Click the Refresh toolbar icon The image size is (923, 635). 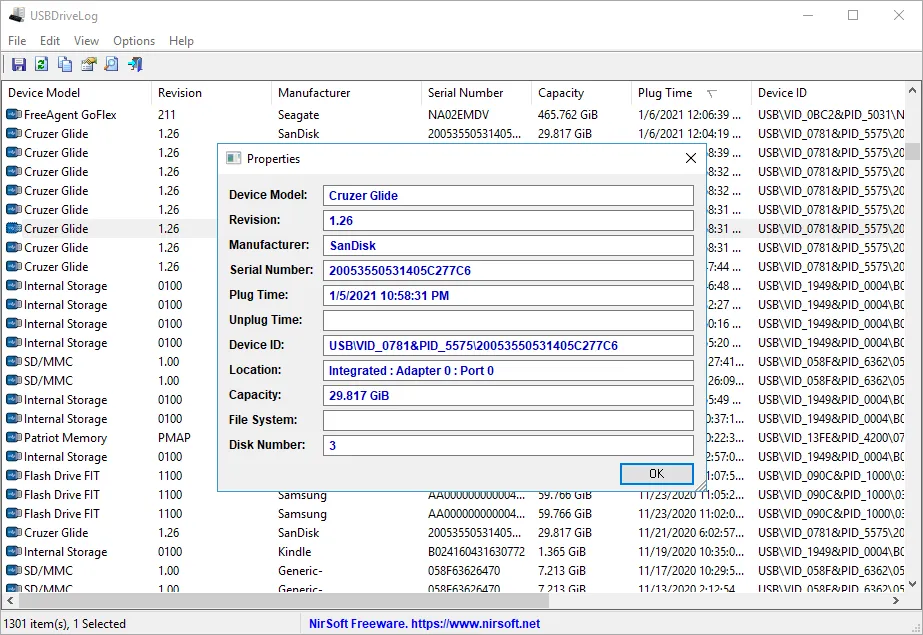[41, 64]
